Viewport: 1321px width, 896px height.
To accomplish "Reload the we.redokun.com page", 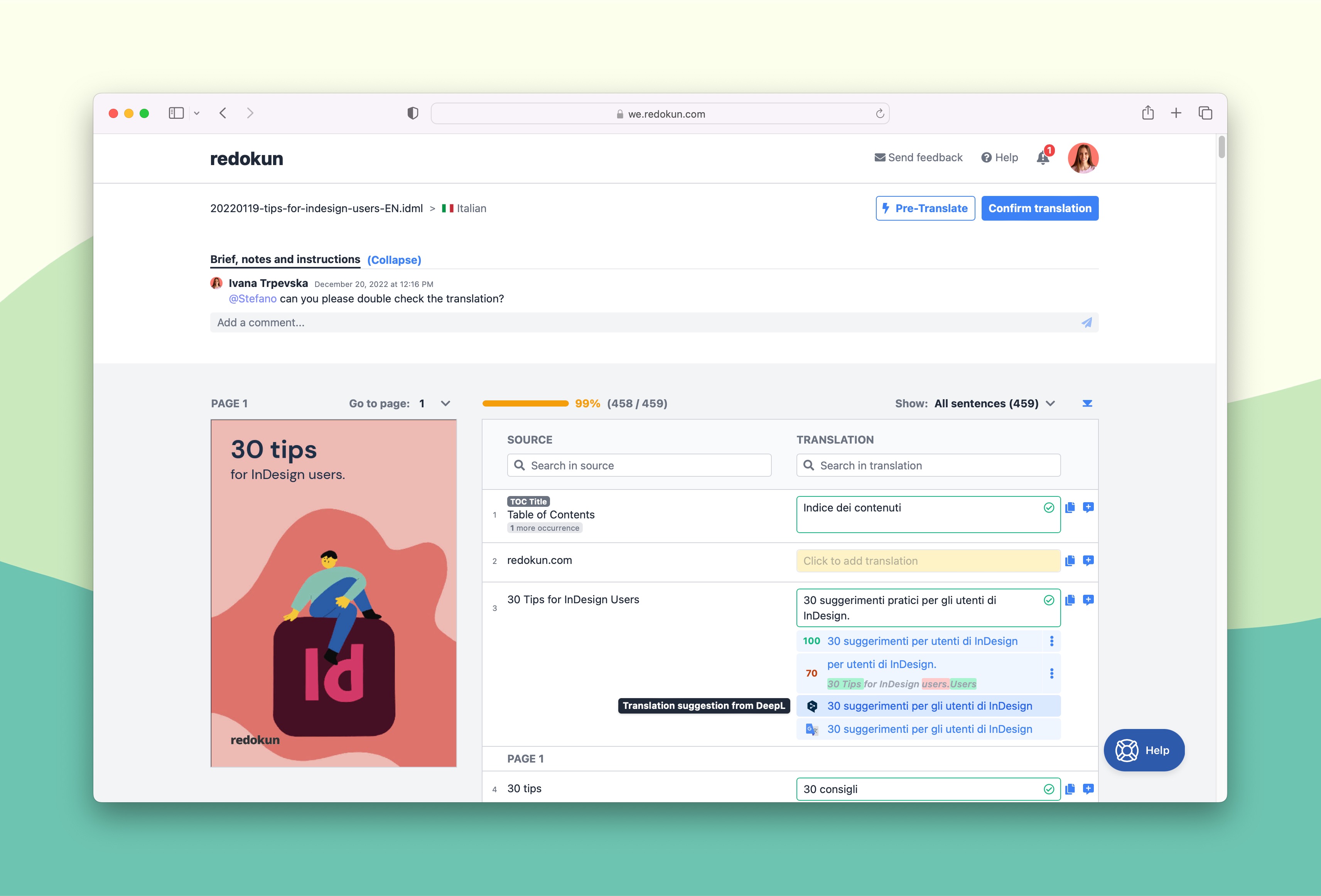I will [x=880, y=113].
